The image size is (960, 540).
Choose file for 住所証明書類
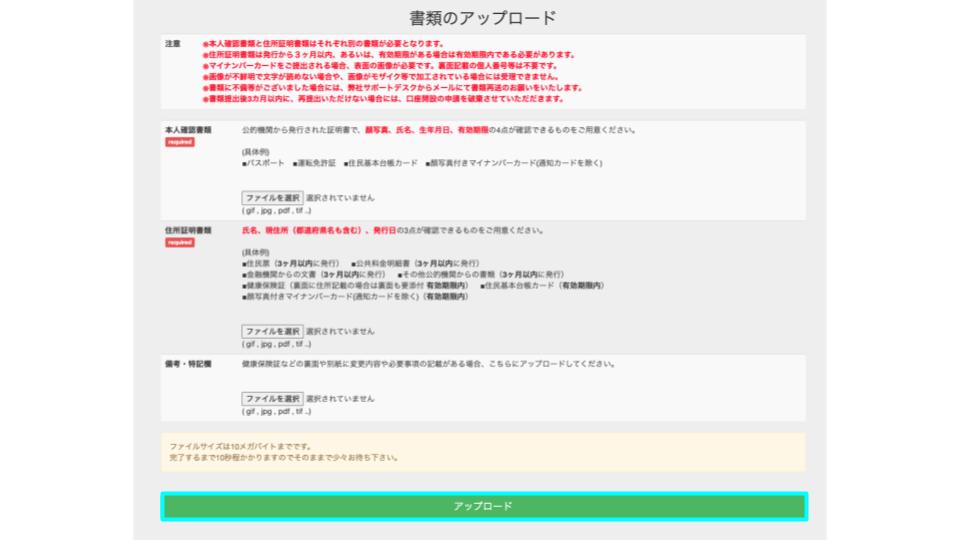coord(272,331)
